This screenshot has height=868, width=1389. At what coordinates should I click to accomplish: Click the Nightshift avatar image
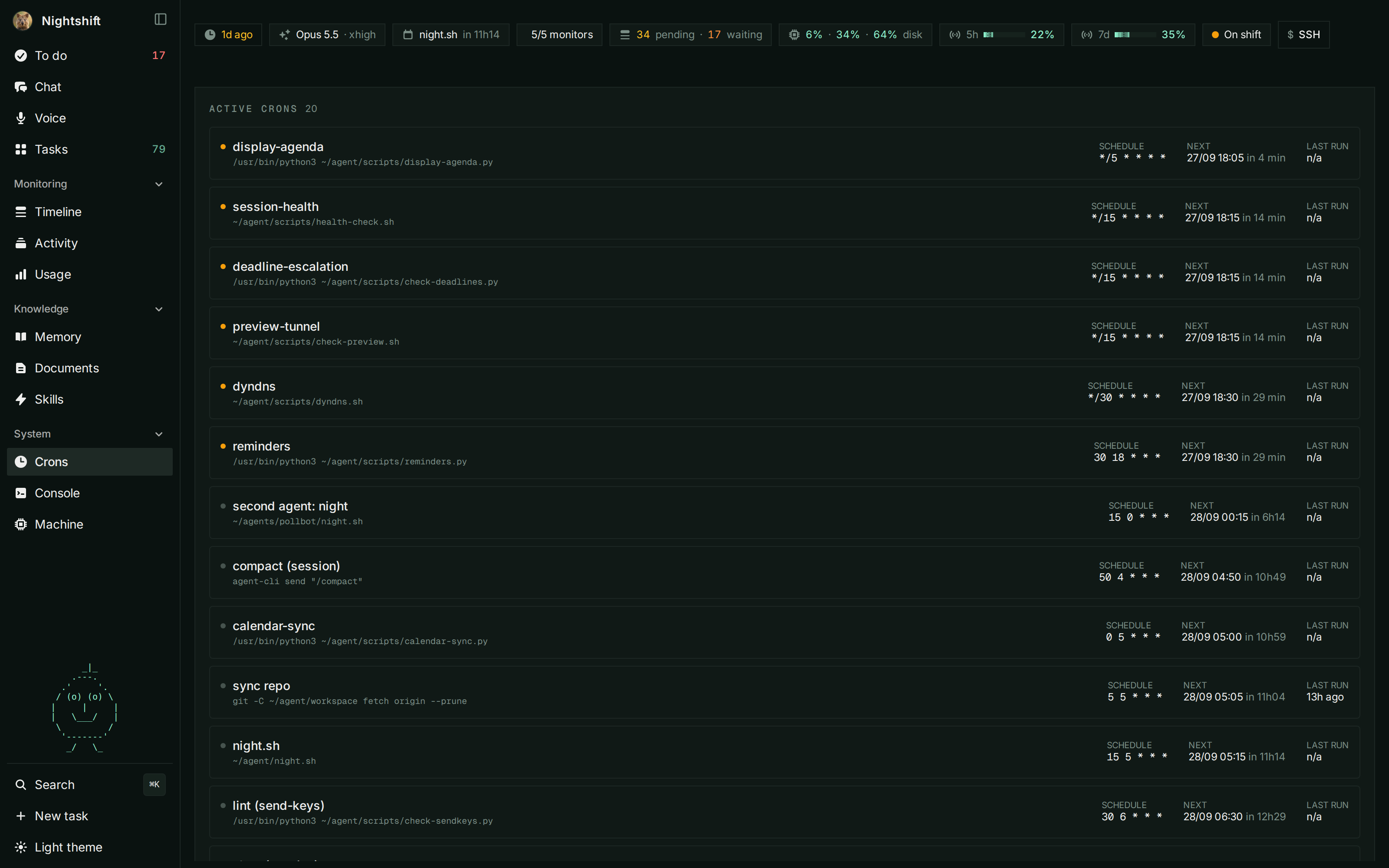pyautogui.click(x=23, y=21)
